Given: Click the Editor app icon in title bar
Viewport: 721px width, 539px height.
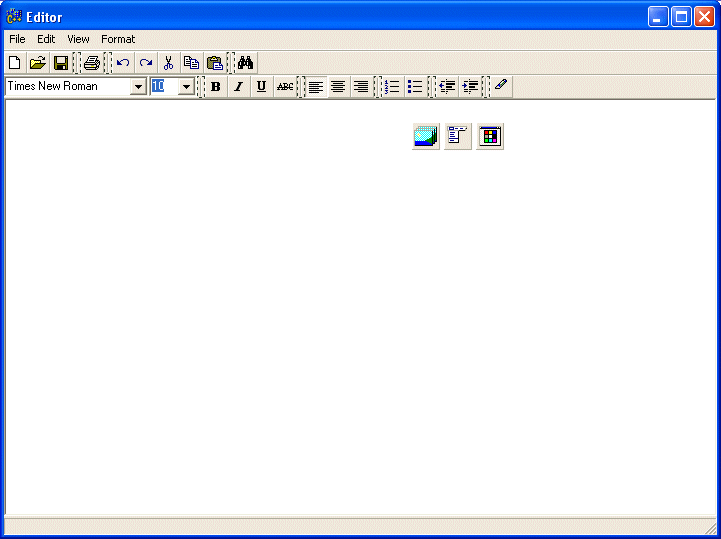Looking at the screenshot, I should coord(14,17).
